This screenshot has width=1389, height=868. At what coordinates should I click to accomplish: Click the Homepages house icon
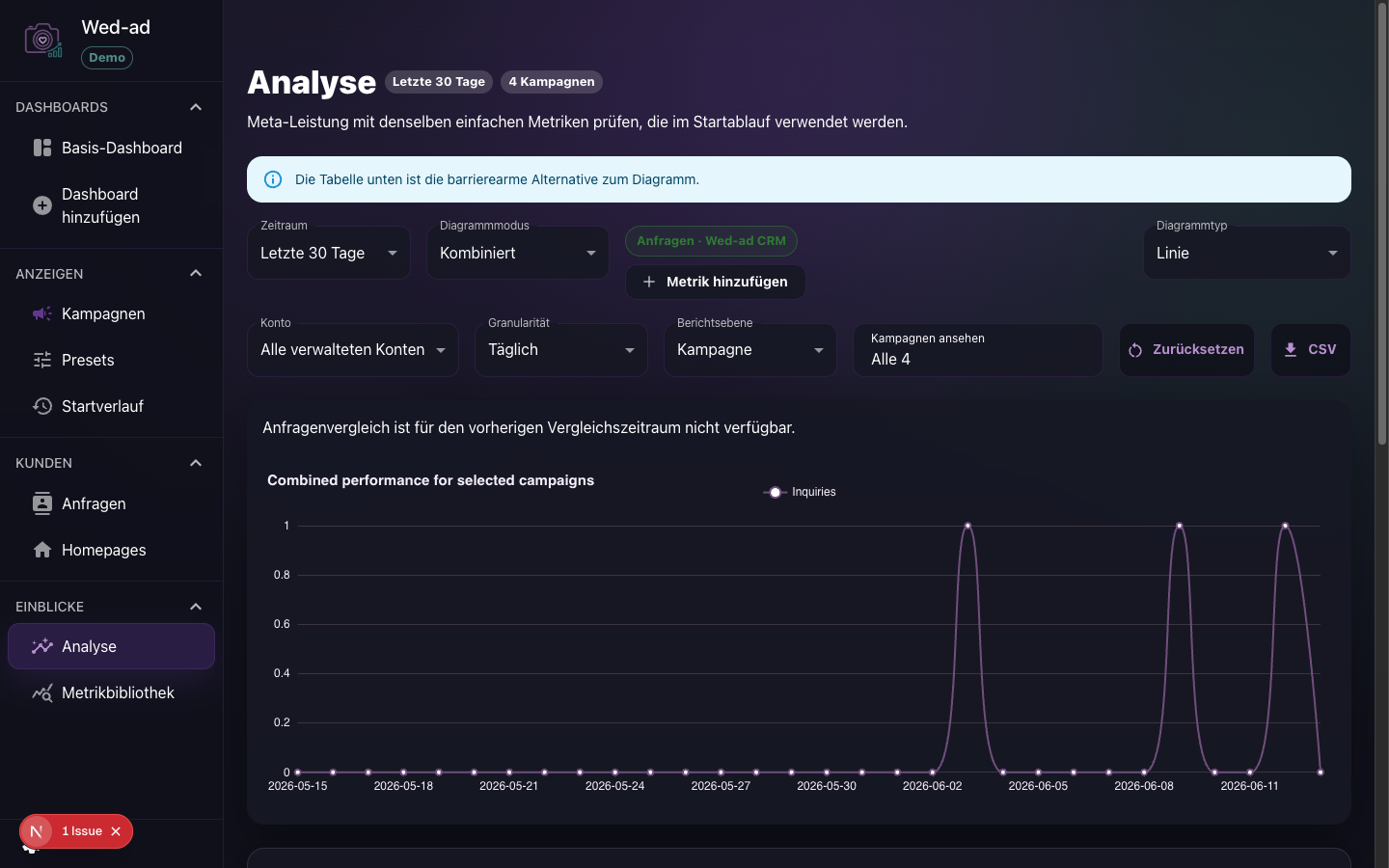[42, 550]
